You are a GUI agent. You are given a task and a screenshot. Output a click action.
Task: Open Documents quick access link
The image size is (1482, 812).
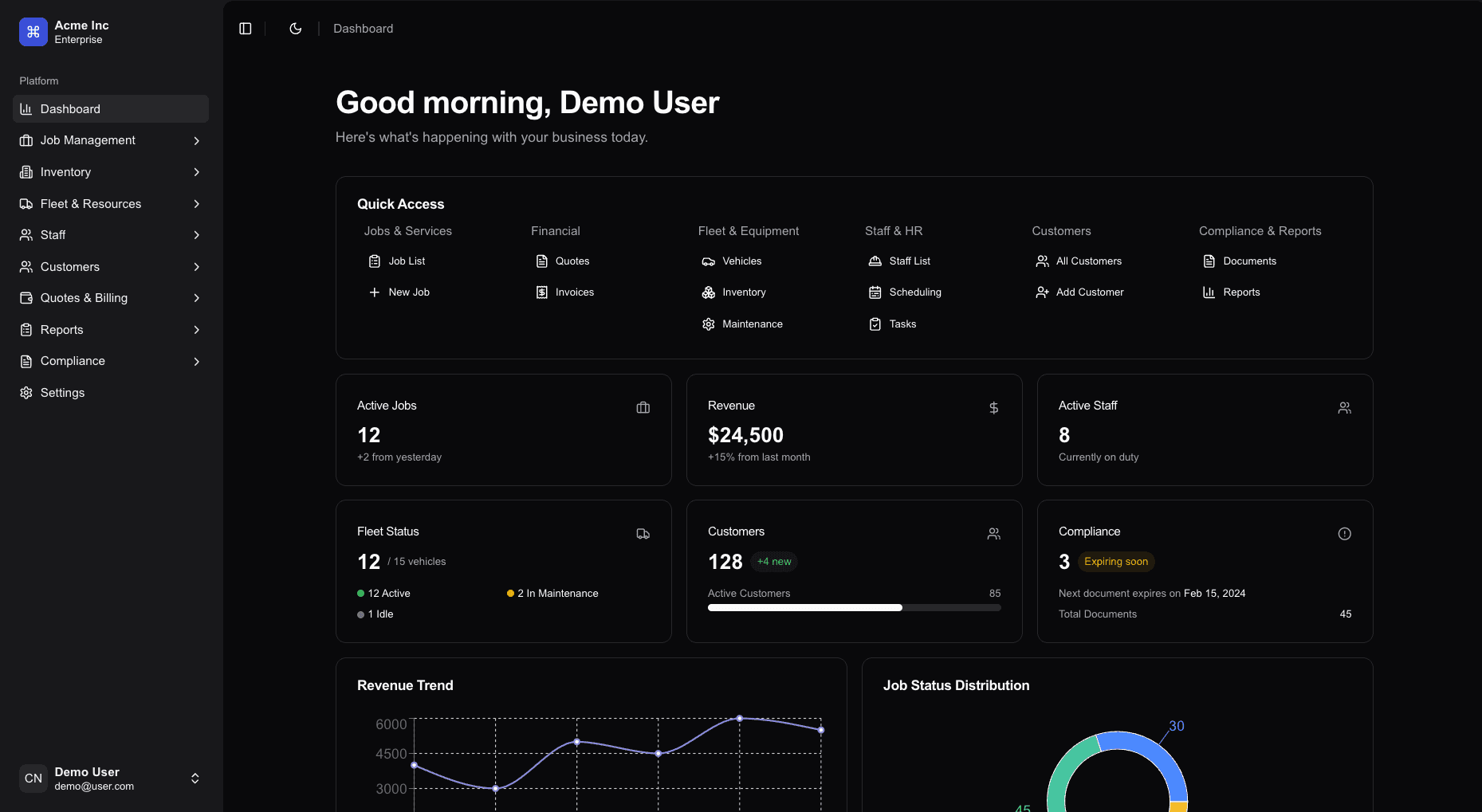coord(1240,261)
